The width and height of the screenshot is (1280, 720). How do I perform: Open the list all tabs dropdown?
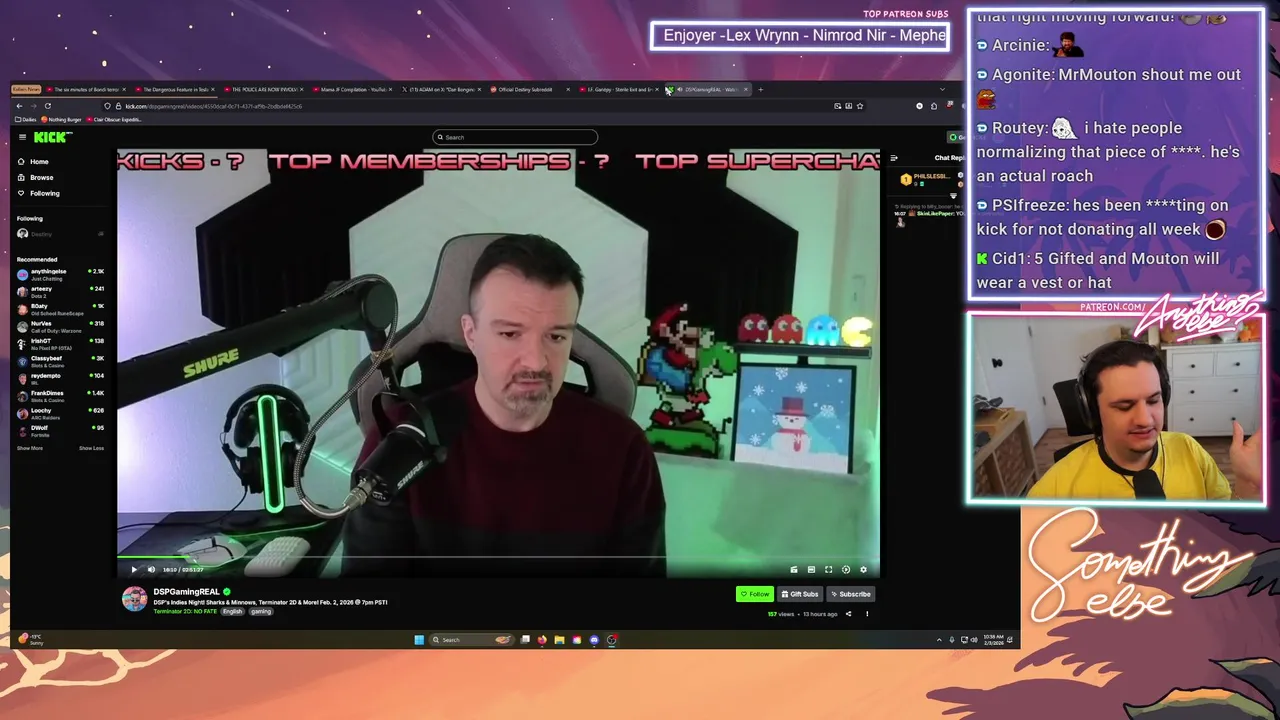[x=941, y=90]
